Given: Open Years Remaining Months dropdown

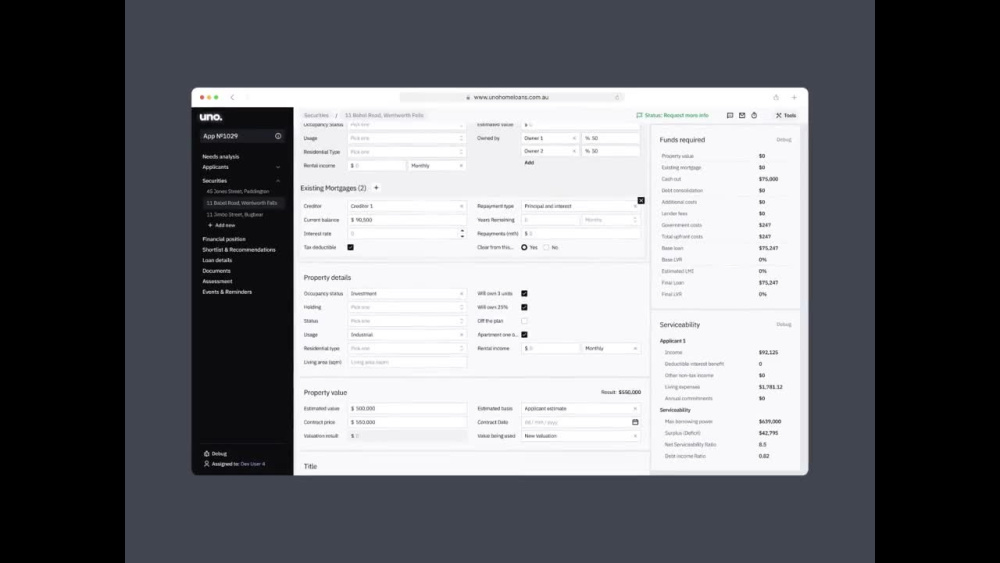Looking at the screenshot, I should click(610, 220).
